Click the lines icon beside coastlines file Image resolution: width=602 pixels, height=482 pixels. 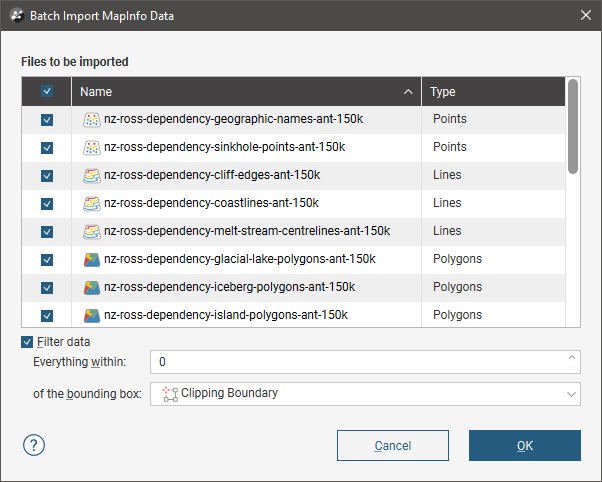(x=92, y=203)
